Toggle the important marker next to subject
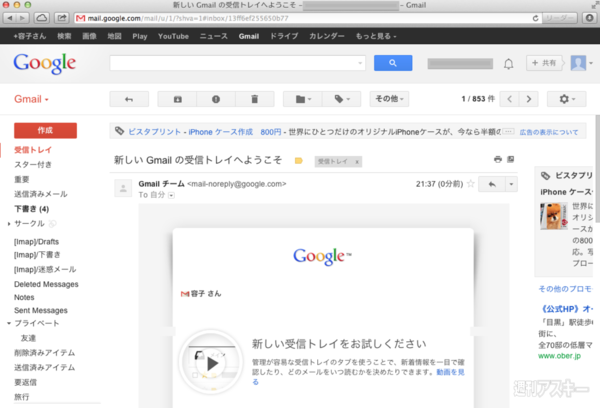 click(x=299, y=161)
